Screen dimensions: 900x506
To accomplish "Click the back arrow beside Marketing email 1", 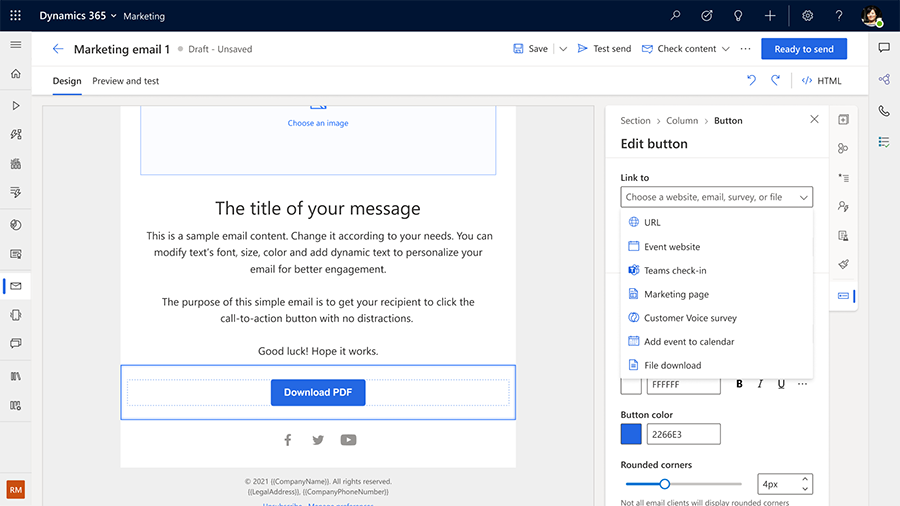I will [57, 49].
